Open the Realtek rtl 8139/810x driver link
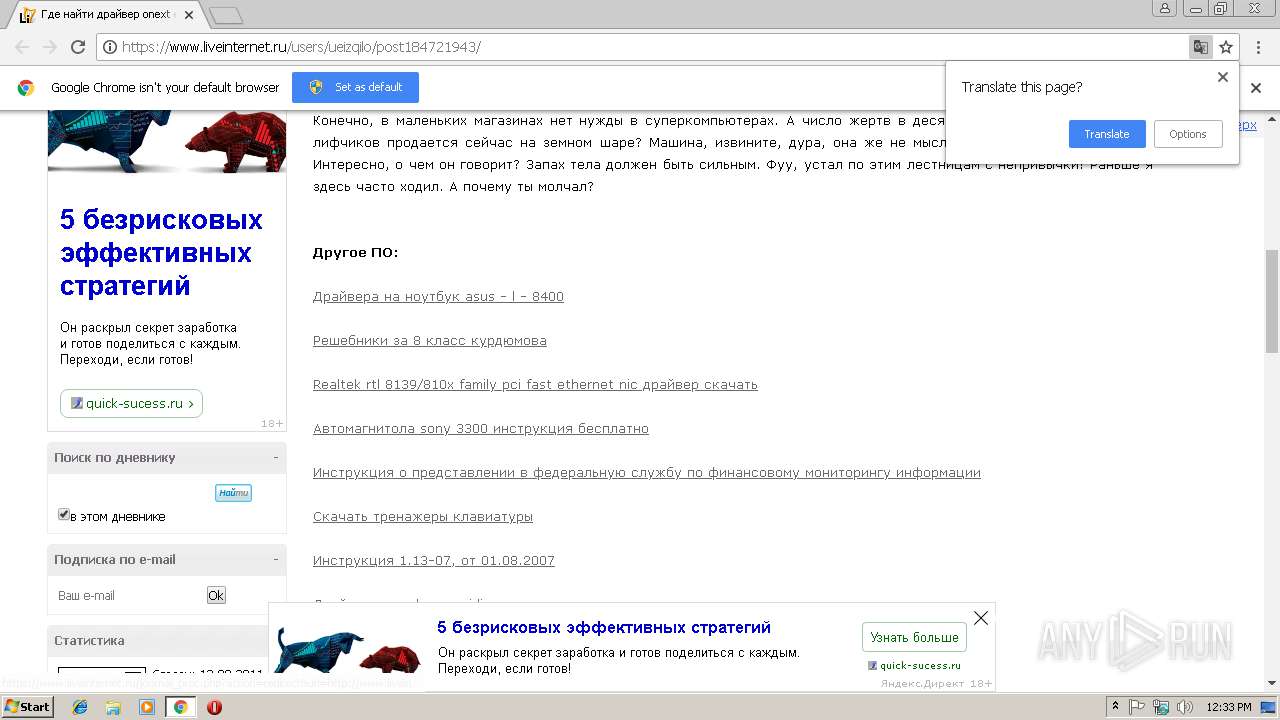Screen dimensions: 1280x720 pyautogui.click(x=535, y=385)
